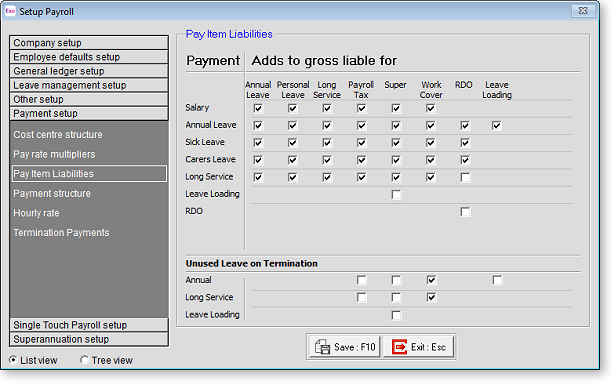Select the List view radio button
Image resolution: width=615 pixels, height=385 pixels.
13,360
